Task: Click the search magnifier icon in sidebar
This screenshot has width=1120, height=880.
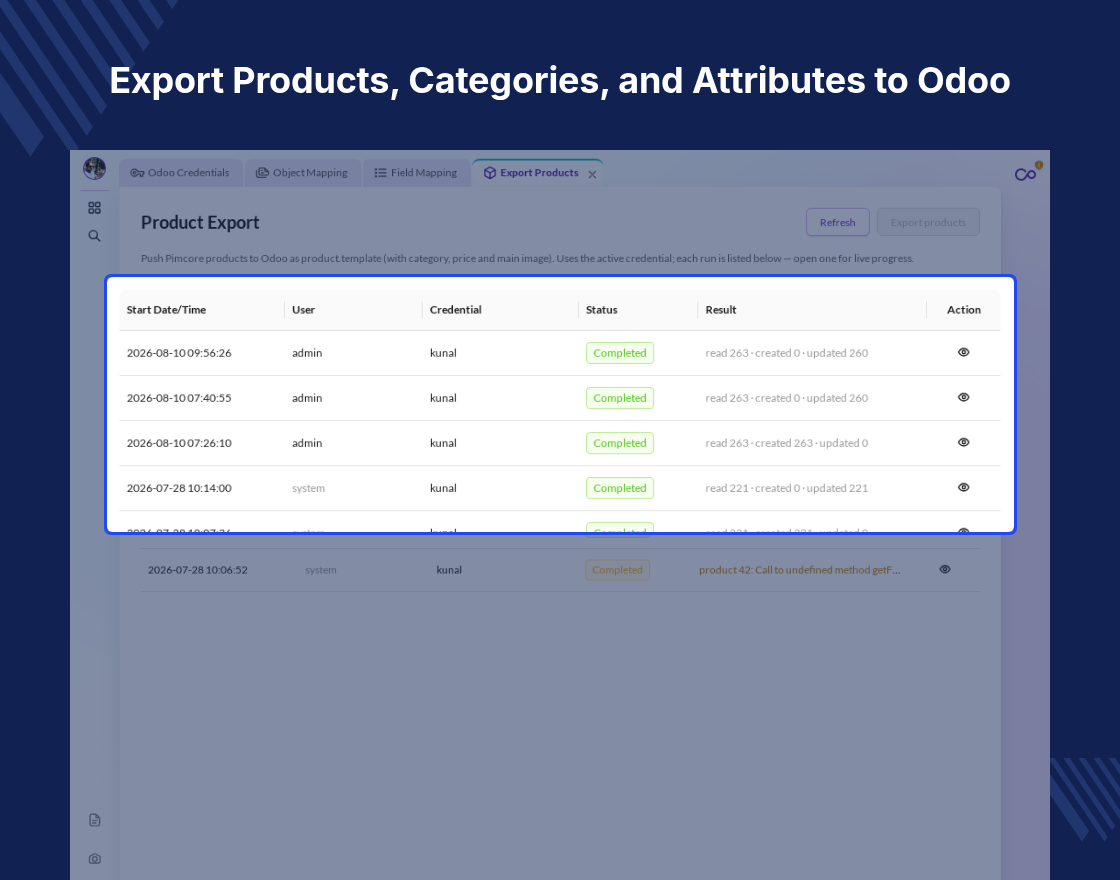Action: pyautogui.click(x=94, y=236)
